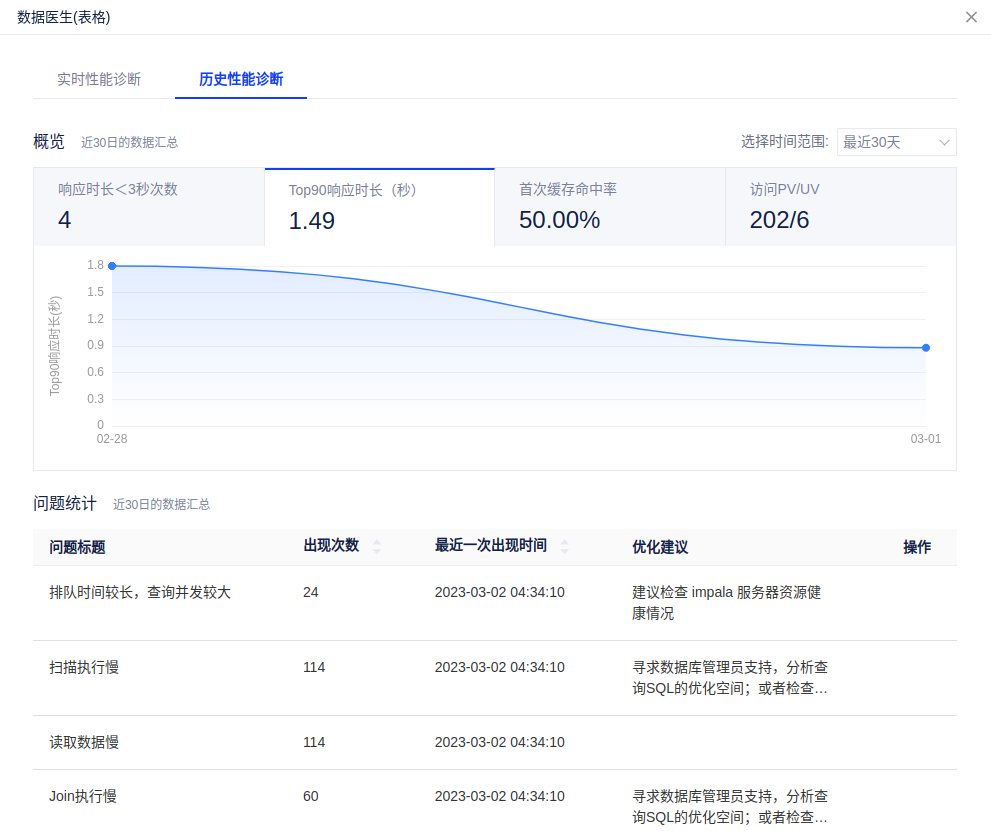
Task: Select the Join执行慢 issue row
Action: (x=83, y=797)
